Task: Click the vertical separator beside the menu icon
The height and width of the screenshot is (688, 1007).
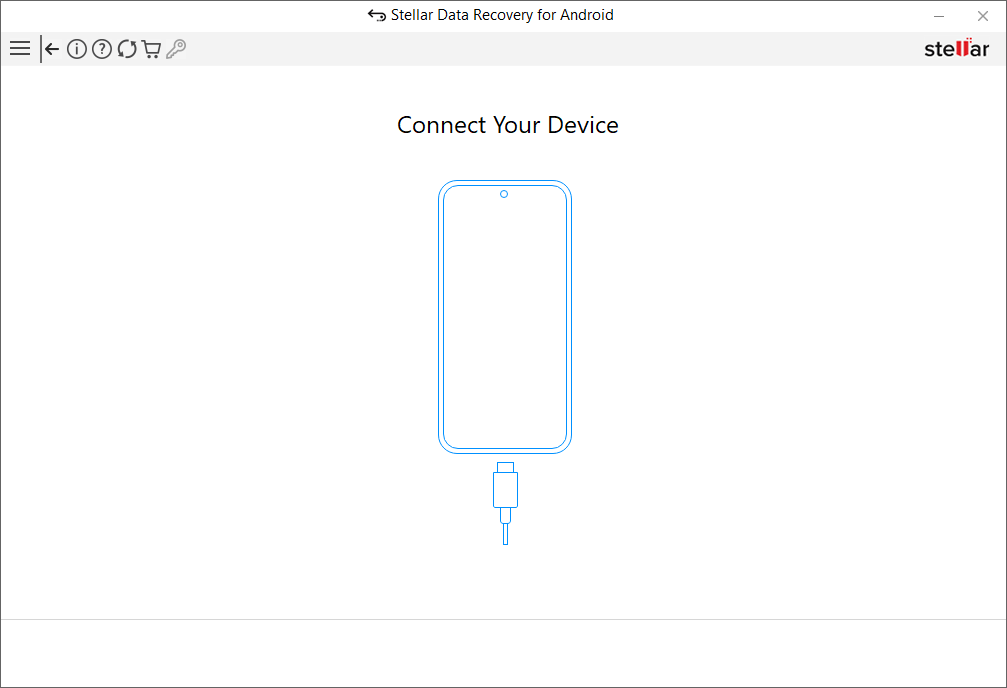Action: click(41, 49)
